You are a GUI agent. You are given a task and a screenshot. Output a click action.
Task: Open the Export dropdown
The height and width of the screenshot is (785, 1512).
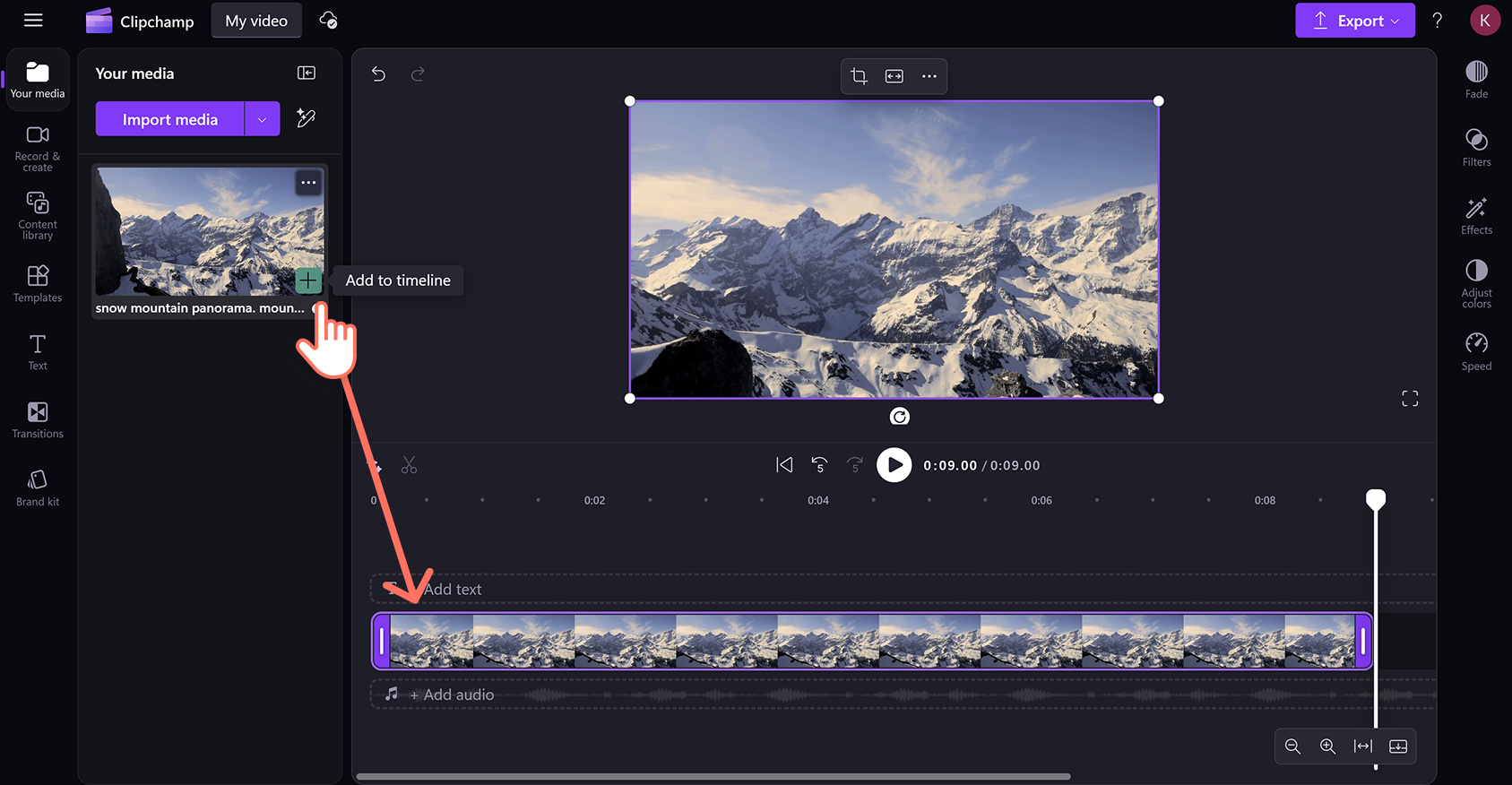(x=1354, y=21)
